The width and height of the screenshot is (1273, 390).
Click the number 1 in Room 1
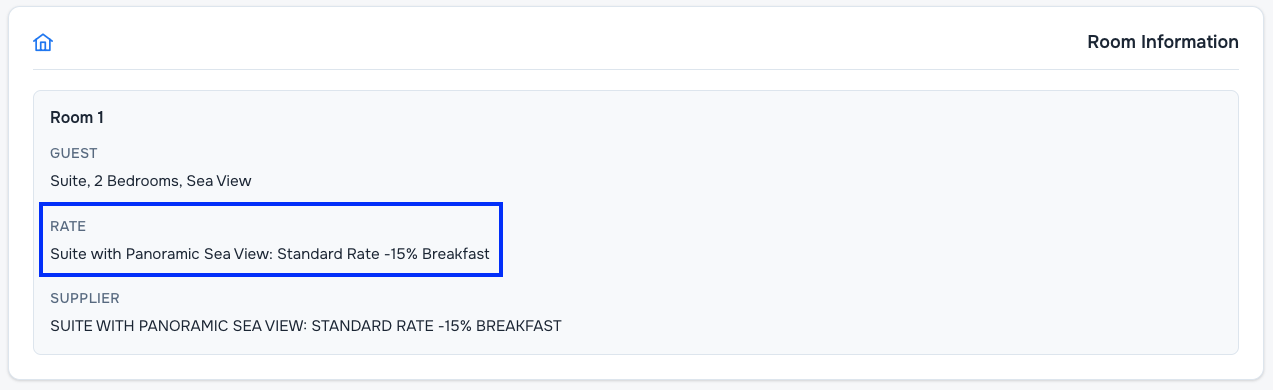[x=100, y=117]
